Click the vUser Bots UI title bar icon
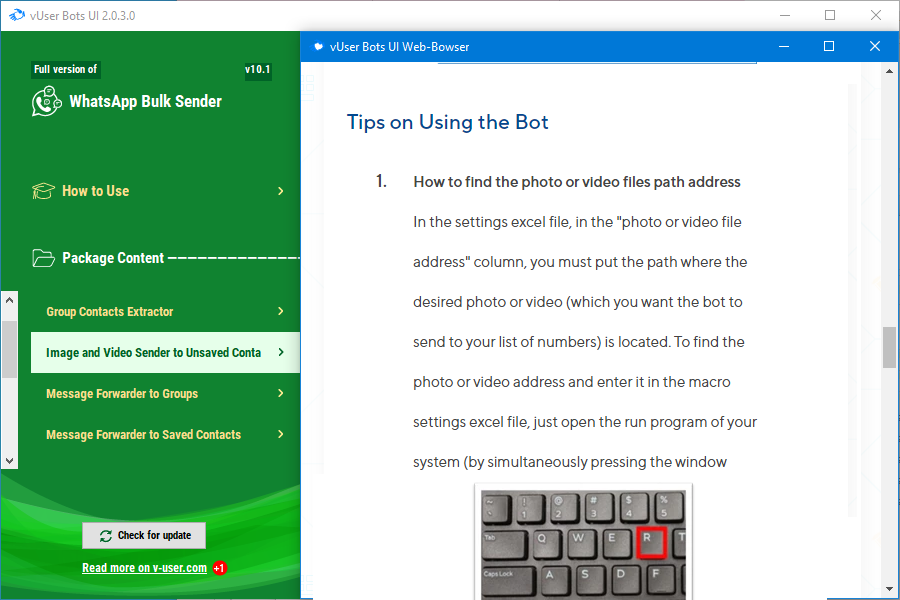Viewport: 900px width, 600px height. pos(17,16)
